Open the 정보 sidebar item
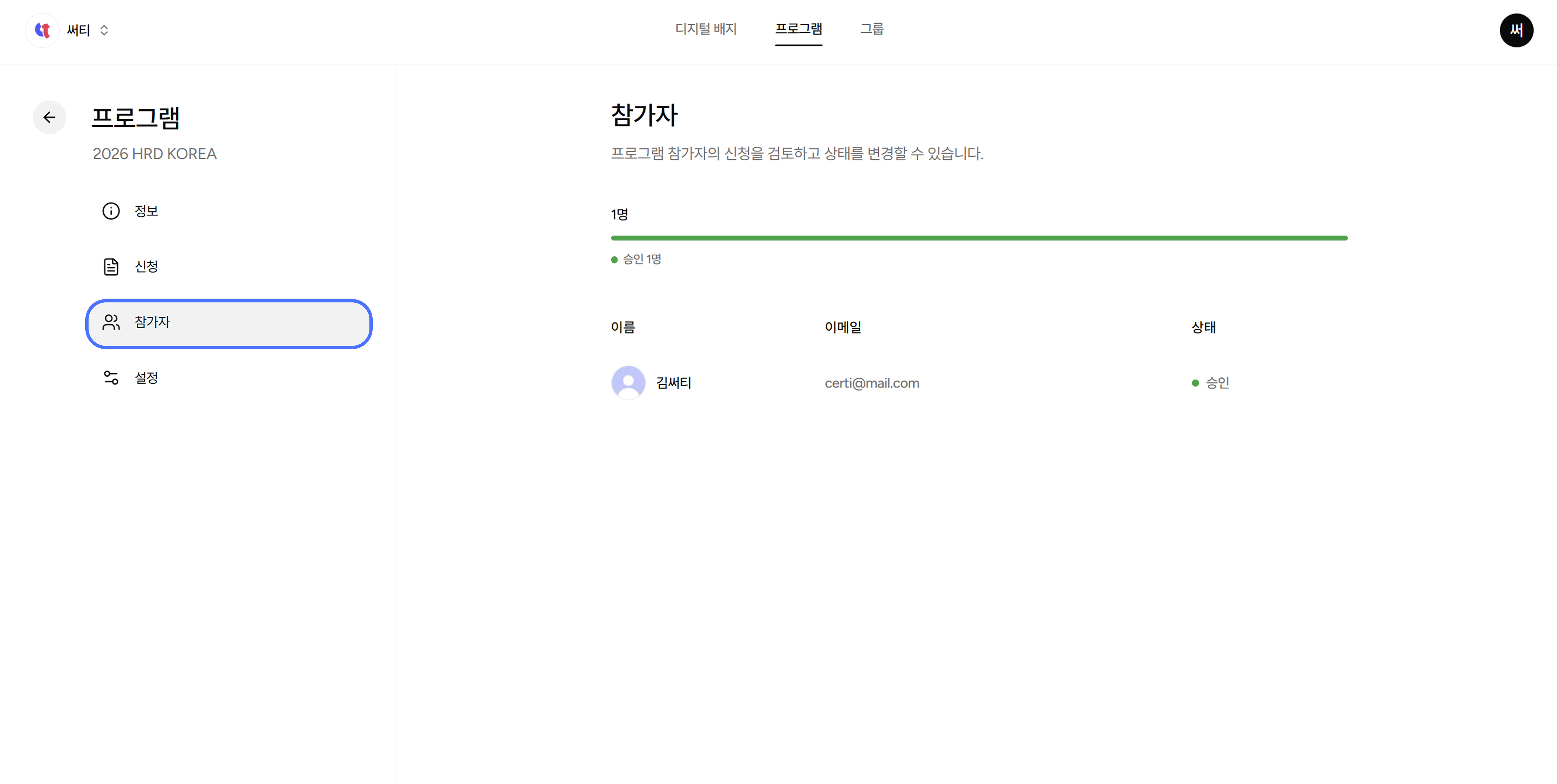 [x=228, y=211]
